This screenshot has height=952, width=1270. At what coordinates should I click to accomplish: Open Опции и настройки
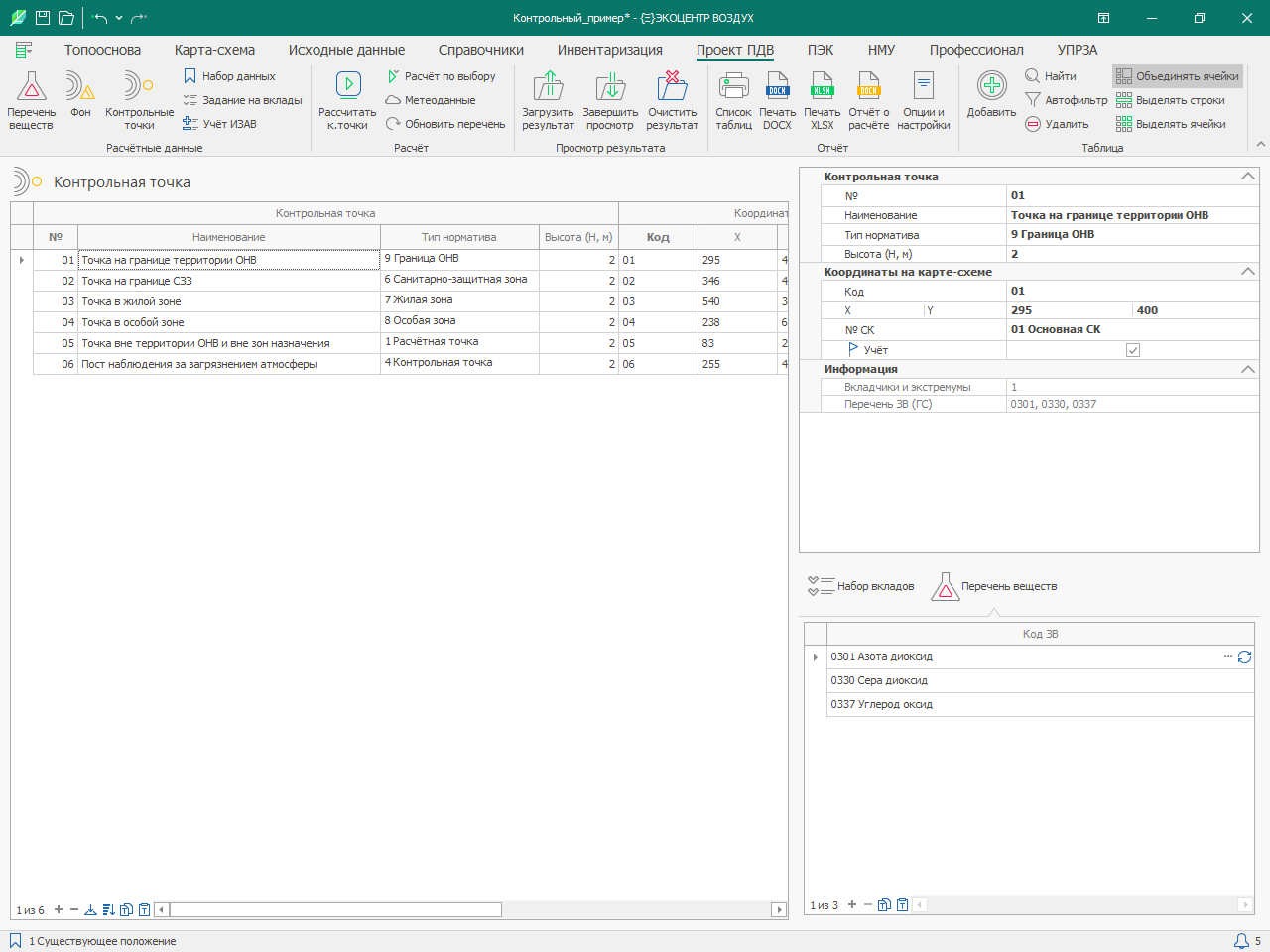coord(923,100)
